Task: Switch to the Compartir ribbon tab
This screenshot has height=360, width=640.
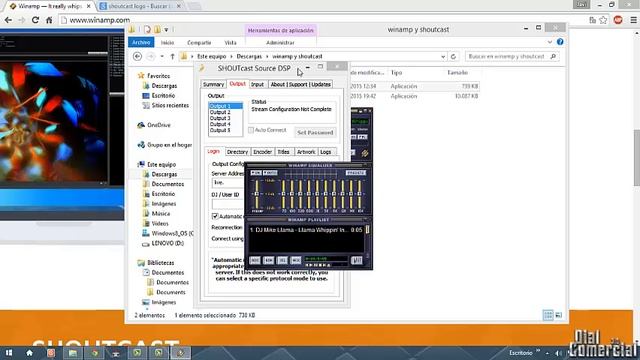Action: (199, 42)
